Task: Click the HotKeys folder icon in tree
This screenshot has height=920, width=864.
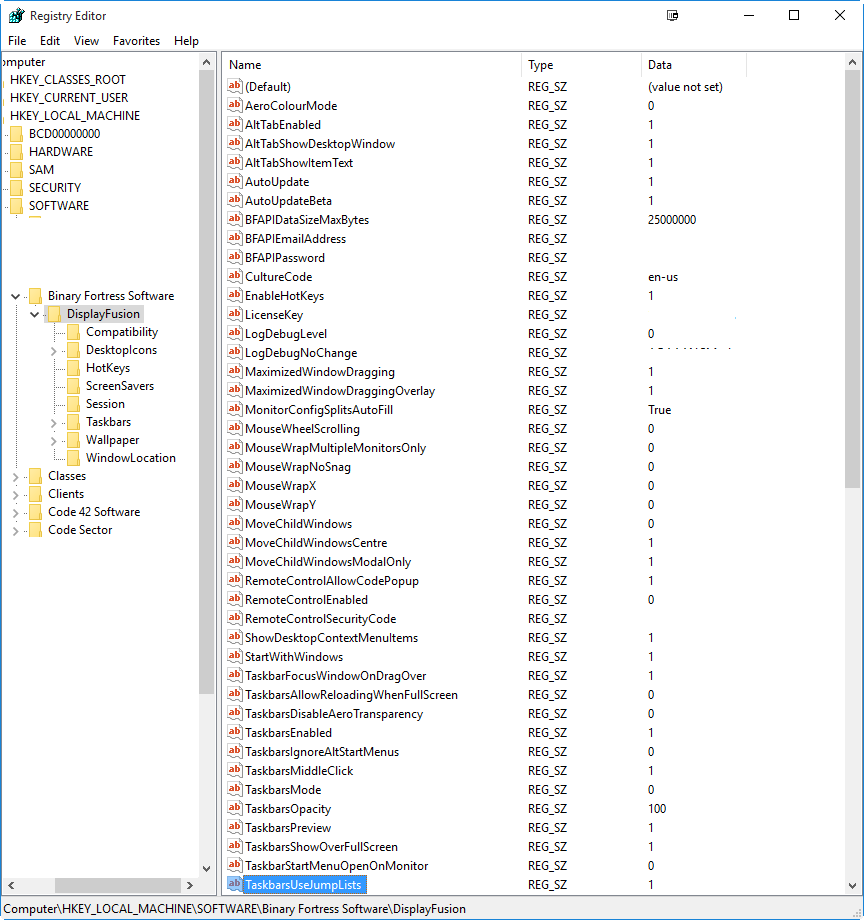Action: 73,368
